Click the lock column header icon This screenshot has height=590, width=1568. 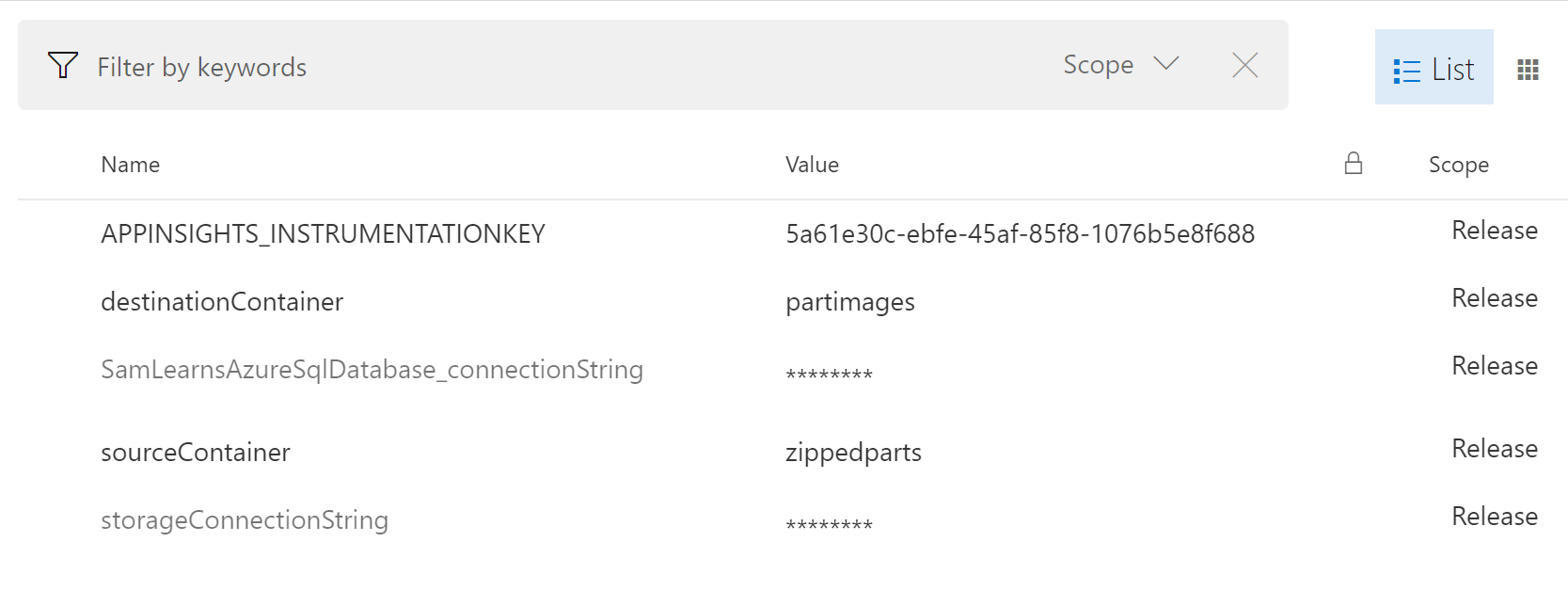1353,164
